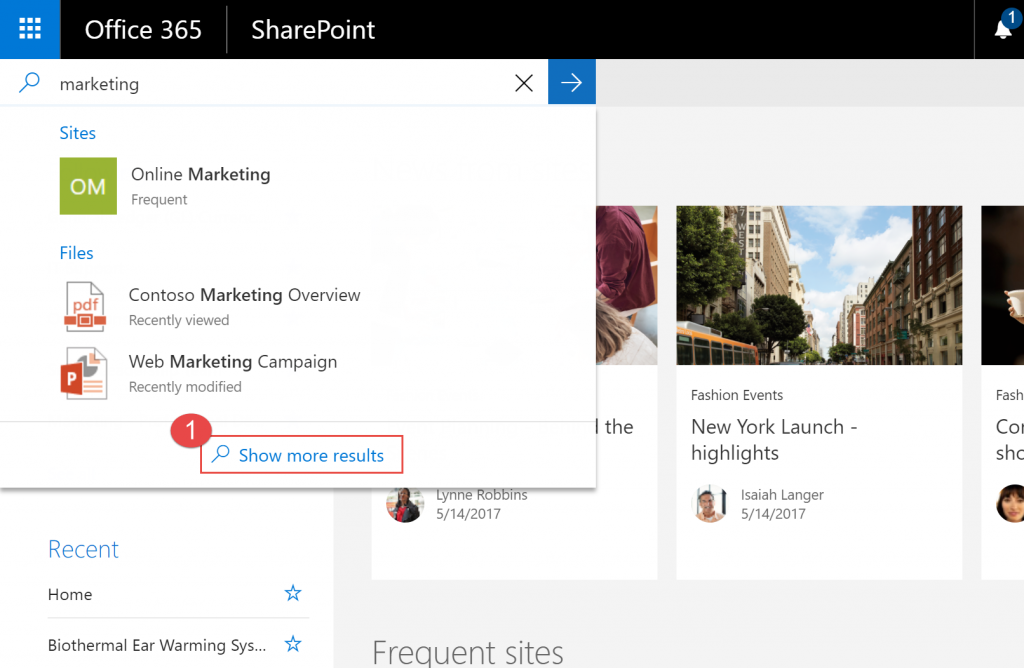Click Isaiah Langer's avatar
Viewport: 1024px width, 668px height.
coord(709,503)
